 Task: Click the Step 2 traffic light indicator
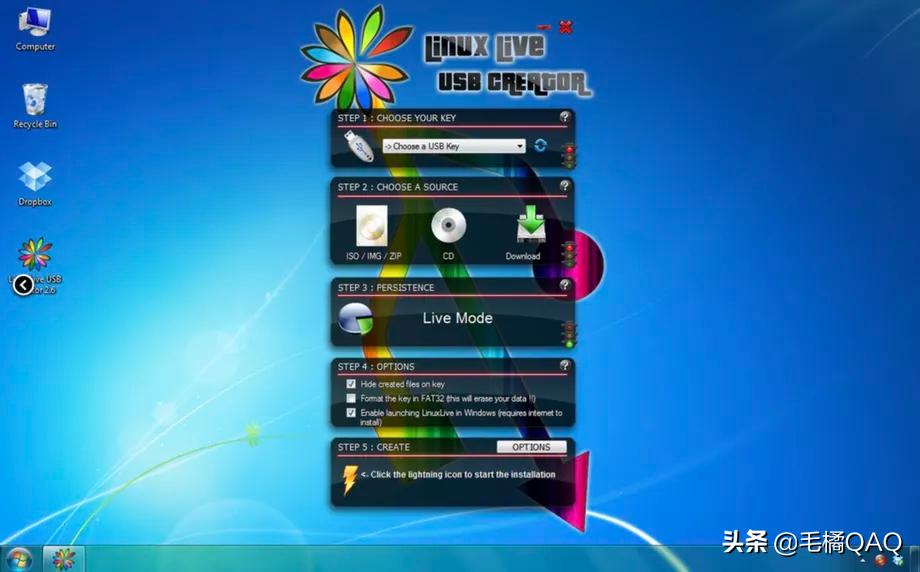(x=569, y=255)
